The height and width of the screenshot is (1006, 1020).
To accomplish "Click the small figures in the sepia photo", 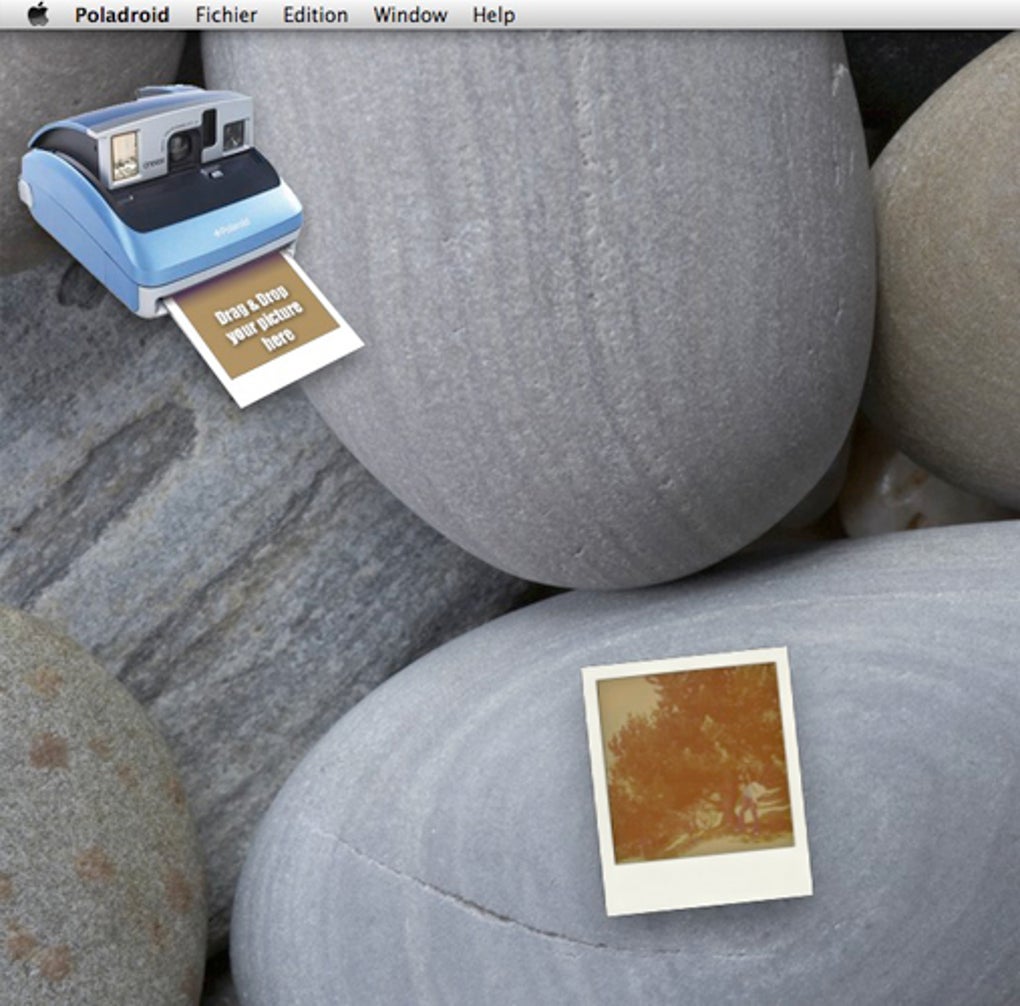I will [747, 807].
